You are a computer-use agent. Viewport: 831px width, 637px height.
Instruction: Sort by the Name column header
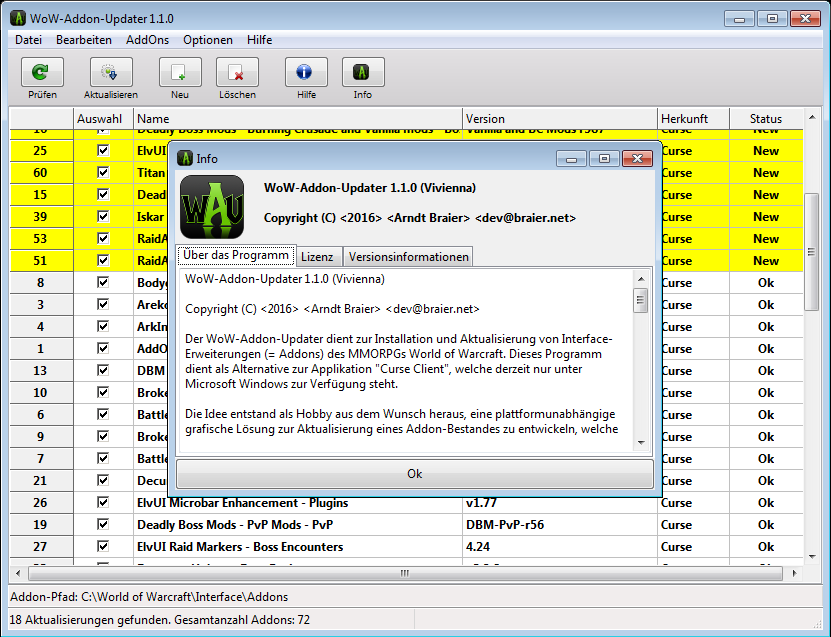coord(297,119)
